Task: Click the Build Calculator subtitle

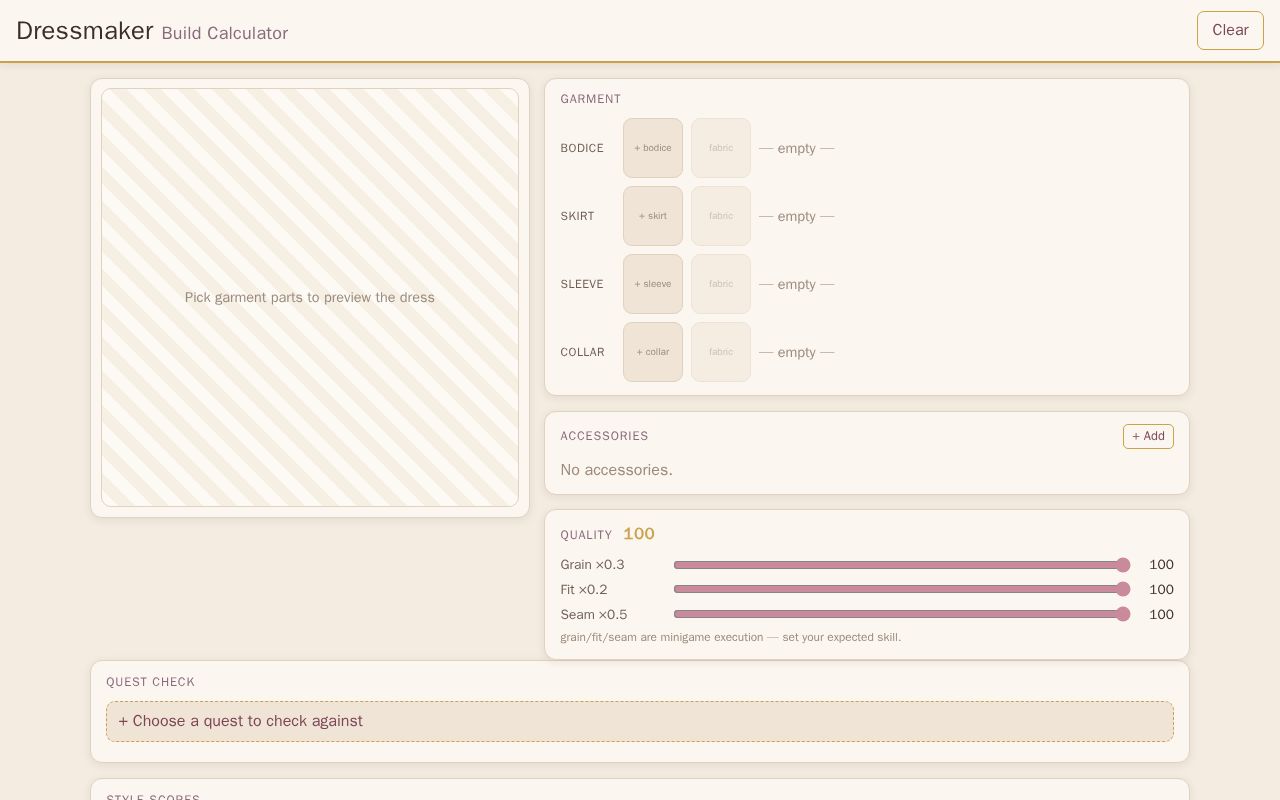Action: pyautogui.click(x=225, y=33)
